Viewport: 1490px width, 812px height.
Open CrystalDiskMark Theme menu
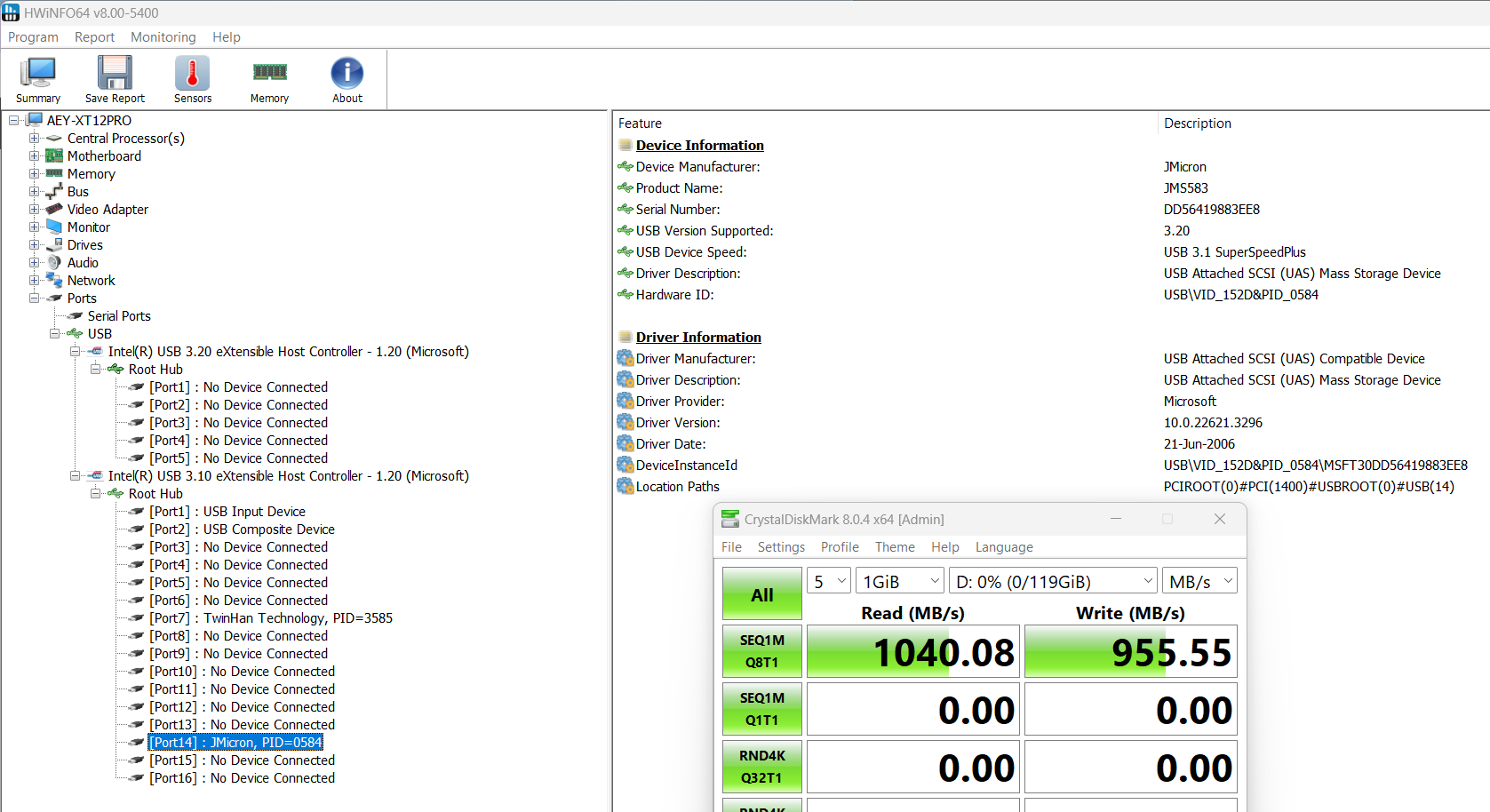coord(895,547)
